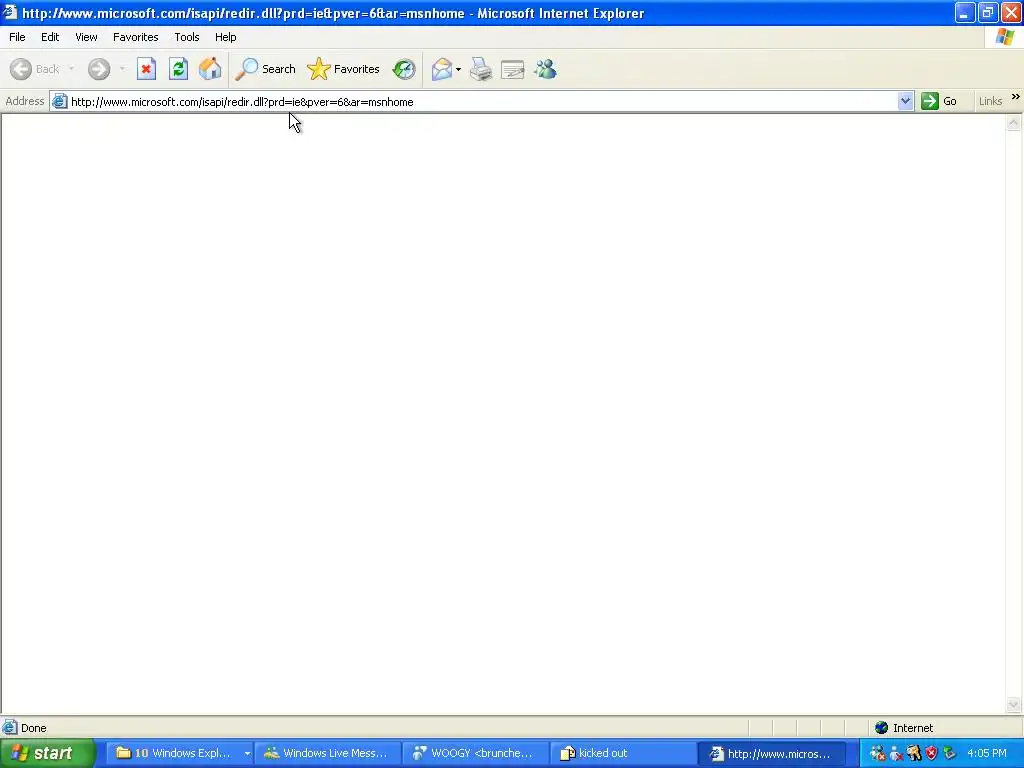Screen dimensions: 1024x768
Task: Click the Done status bar page icon
Action: [10, 728]
